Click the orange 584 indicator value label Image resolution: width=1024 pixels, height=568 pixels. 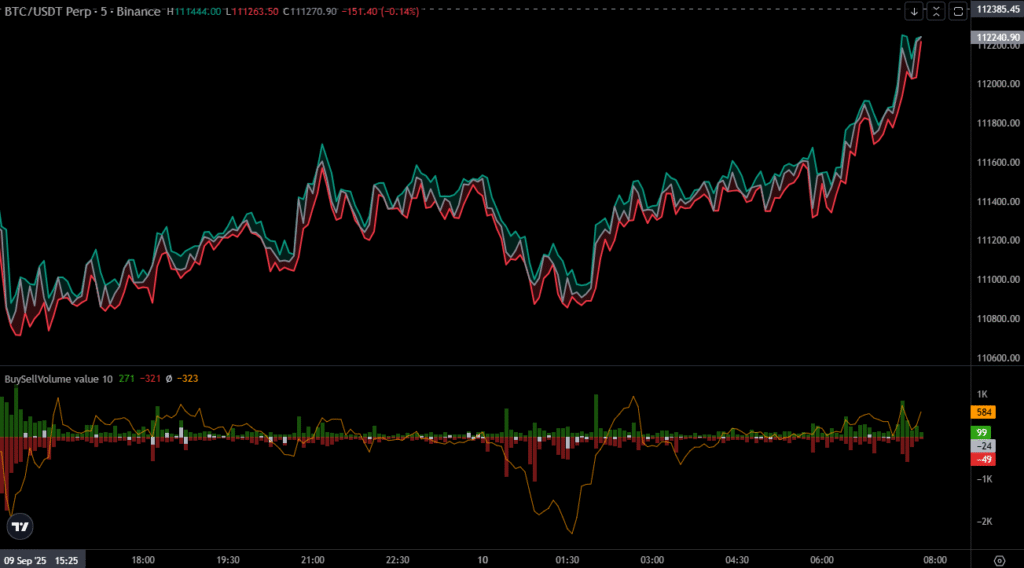click(x=982, y=412)
